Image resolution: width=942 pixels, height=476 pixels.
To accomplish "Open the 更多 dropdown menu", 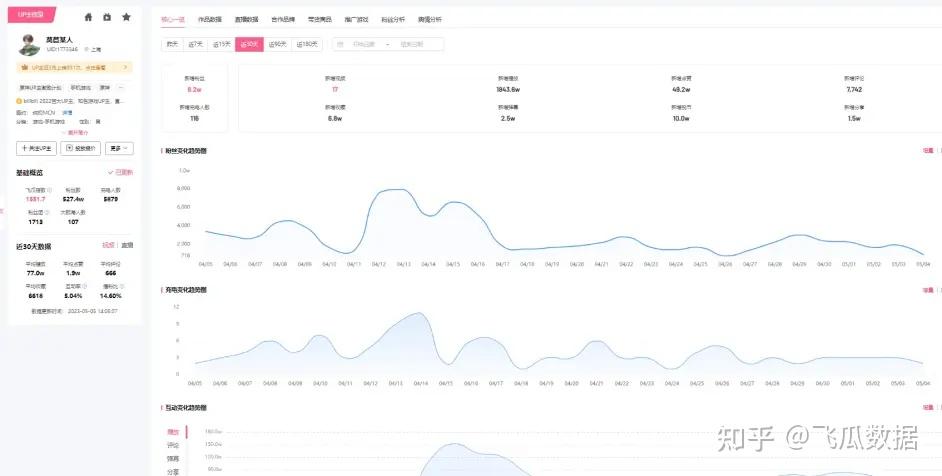I will [120, 148].
